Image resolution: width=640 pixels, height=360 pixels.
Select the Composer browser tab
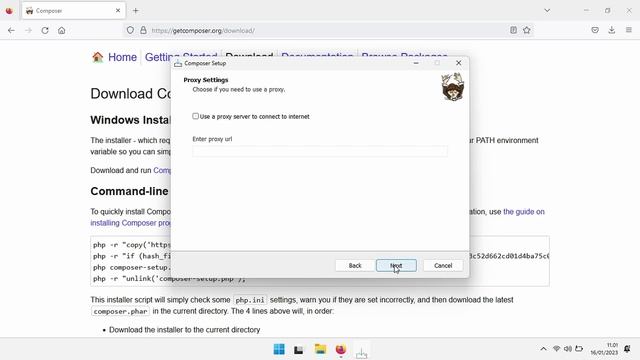pyautogui.click(x=73, y=11)
